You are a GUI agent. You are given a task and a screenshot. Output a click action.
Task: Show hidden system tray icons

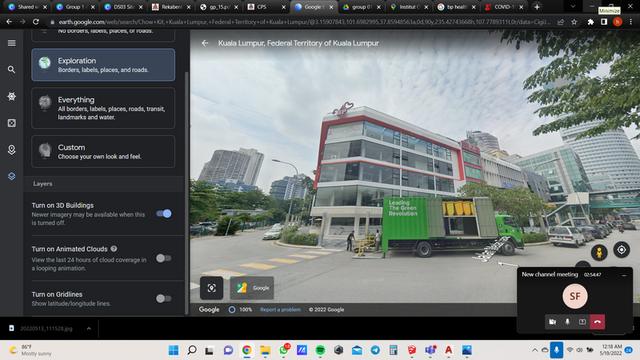coord(534,350)
